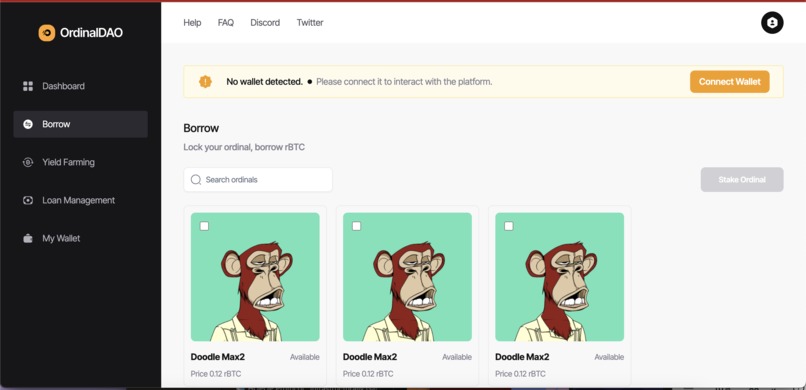Viewport: 806px width, 390px height.
Task: Select Borrow in the sidebar
Action: 80,124
